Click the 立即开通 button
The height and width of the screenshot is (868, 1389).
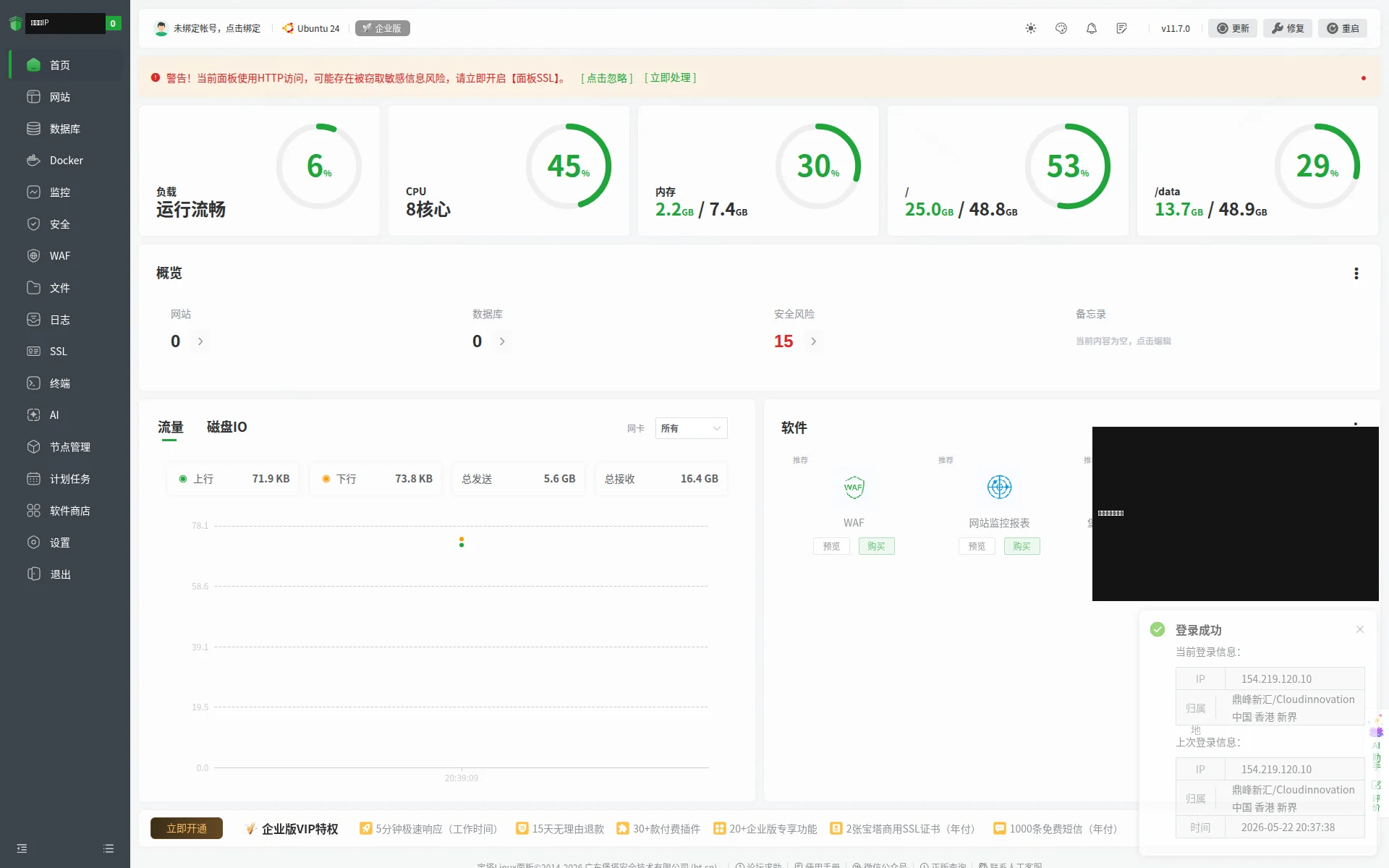tap(187, 828)
